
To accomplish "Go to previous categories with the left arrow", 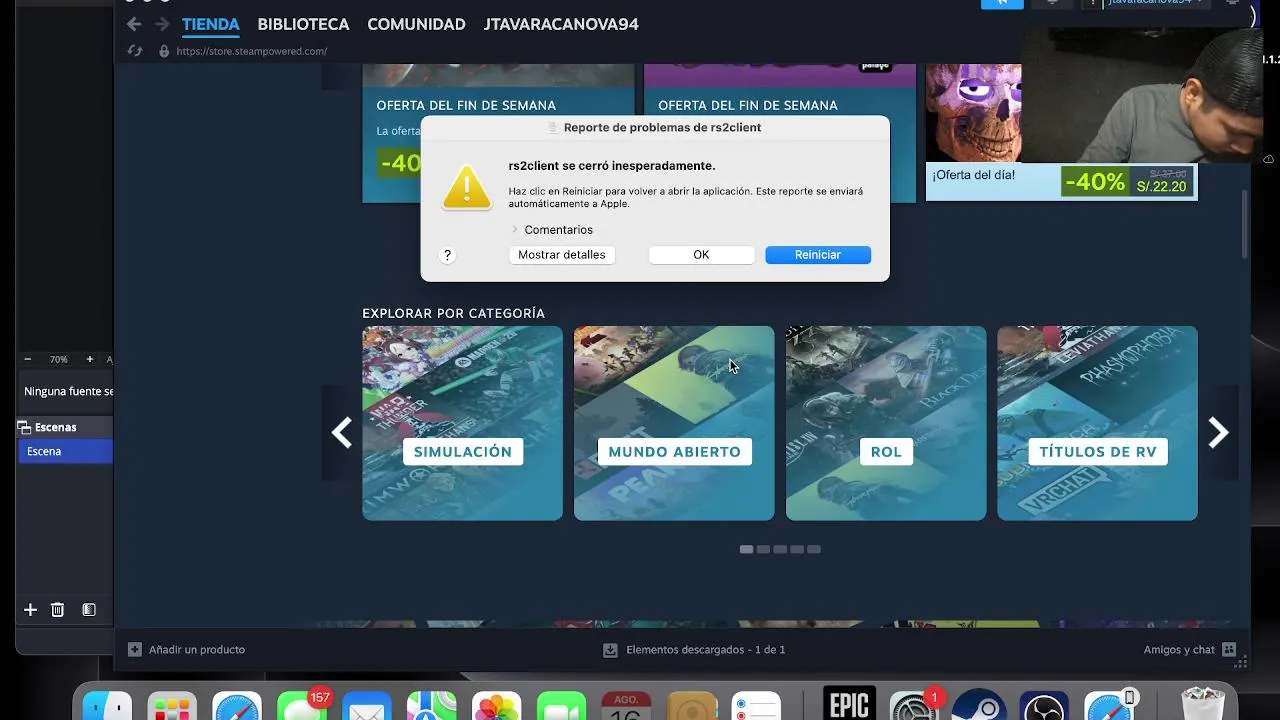I will pos(342,433).
